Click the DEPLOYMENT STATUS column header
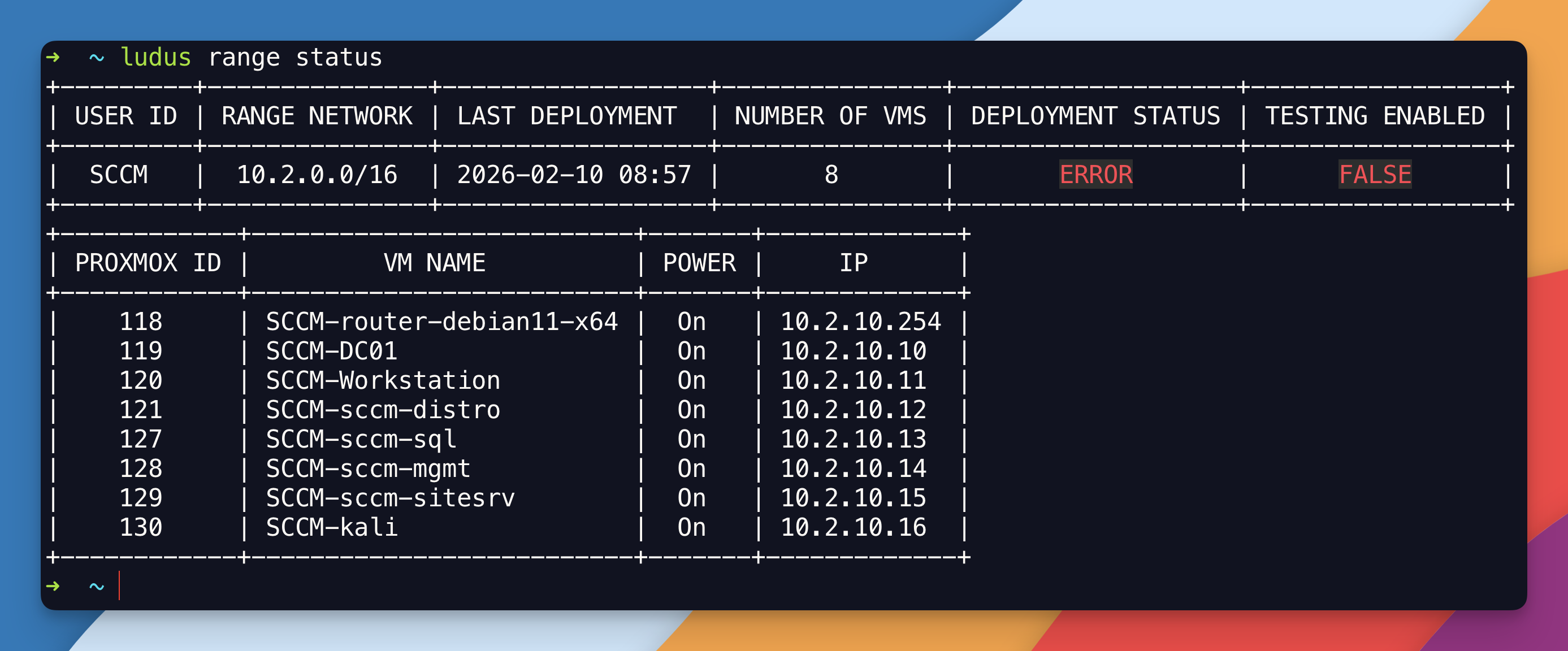Screen dimensions: 1568x651 point(1095,116)
